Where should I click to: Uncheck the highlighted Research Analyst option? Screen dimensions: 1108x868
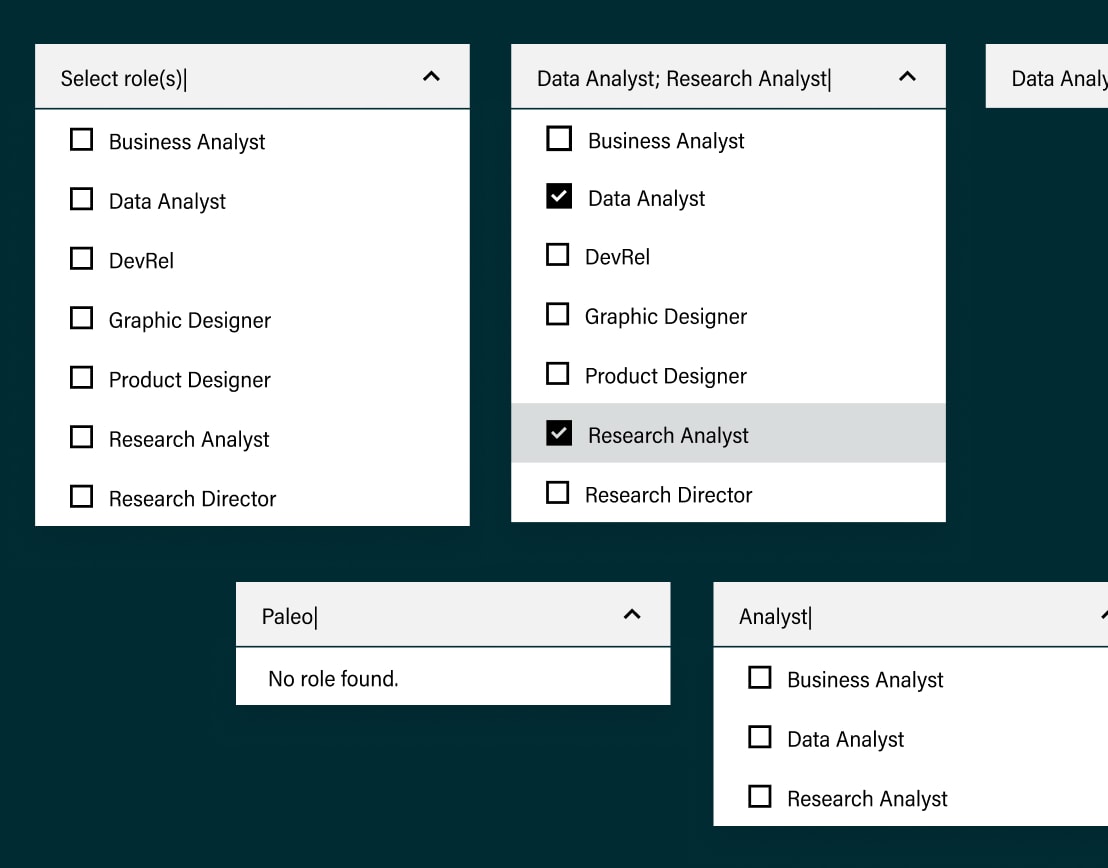point(558,432)
